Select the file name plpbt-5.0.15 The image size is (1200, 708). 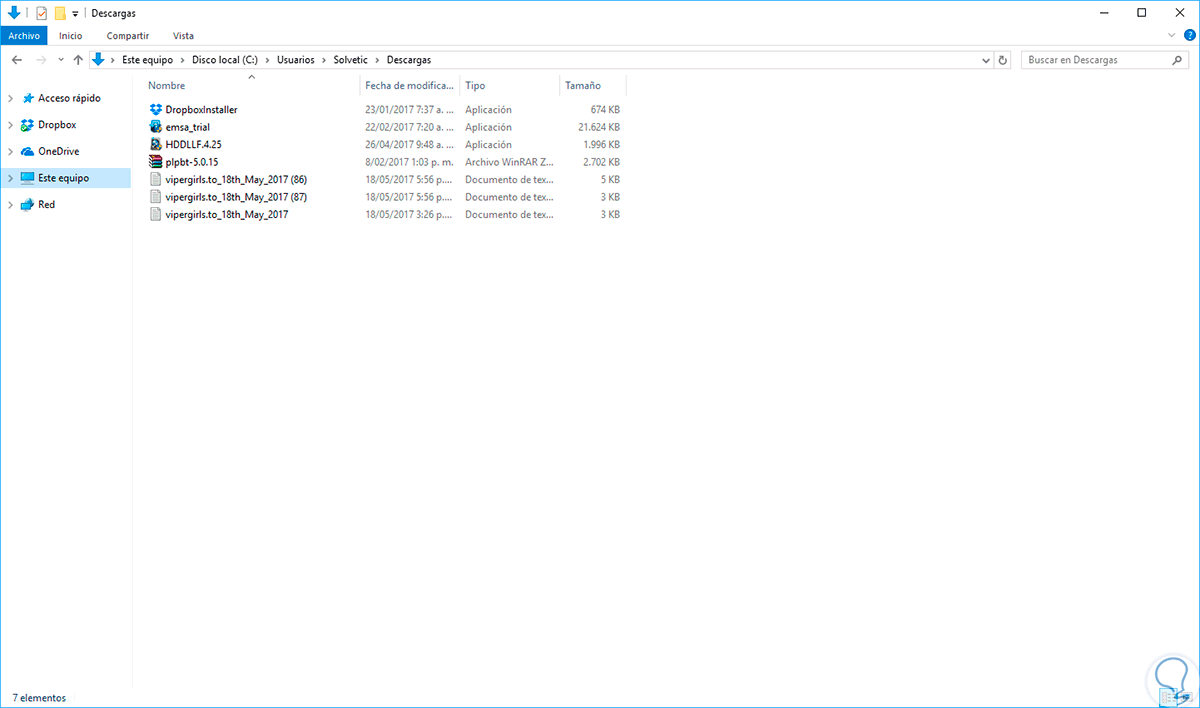coord(192,162)
